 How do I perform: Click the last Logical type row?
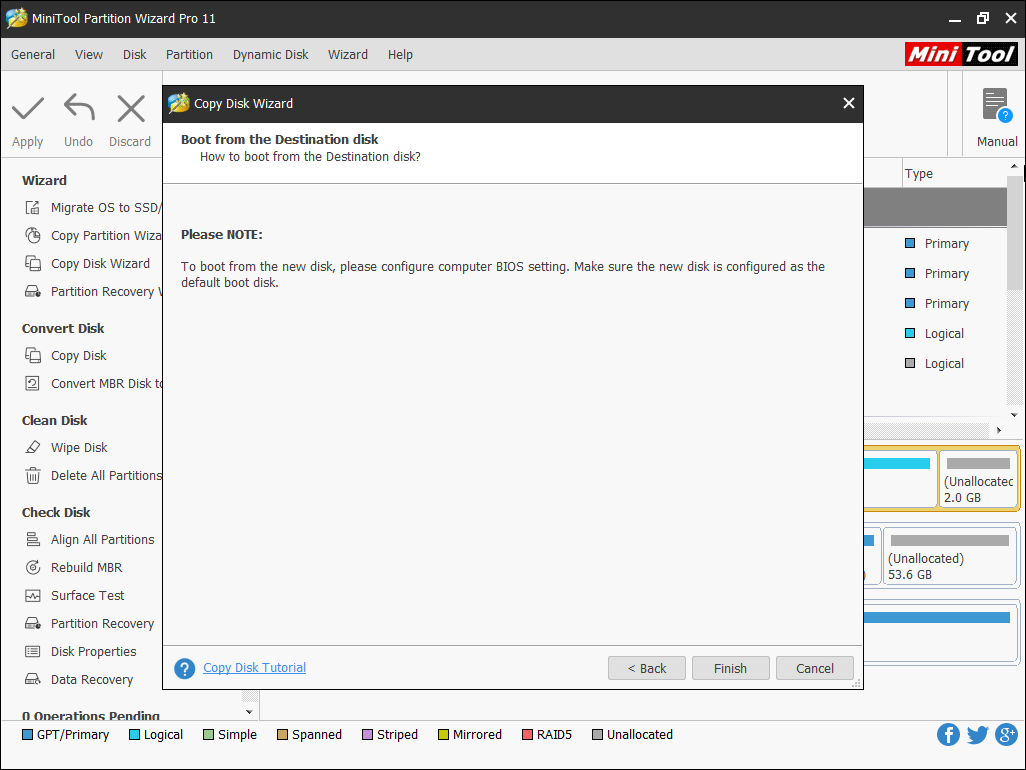[x=936, y=364]
